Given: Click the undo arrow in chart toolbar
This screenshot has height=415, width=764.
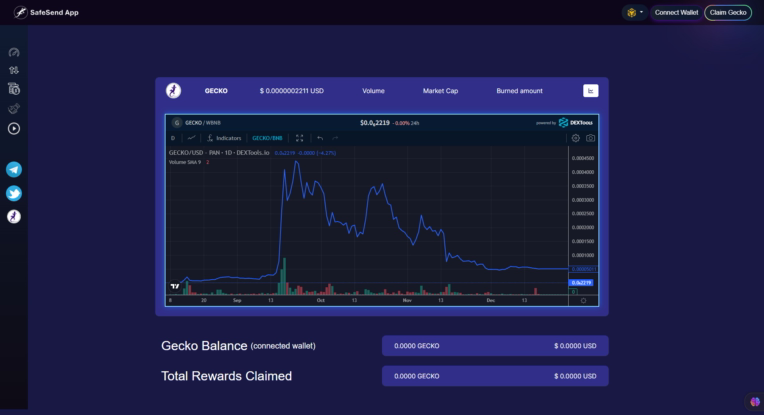Looking at the screenshot, I should click(x=320, y=138).
